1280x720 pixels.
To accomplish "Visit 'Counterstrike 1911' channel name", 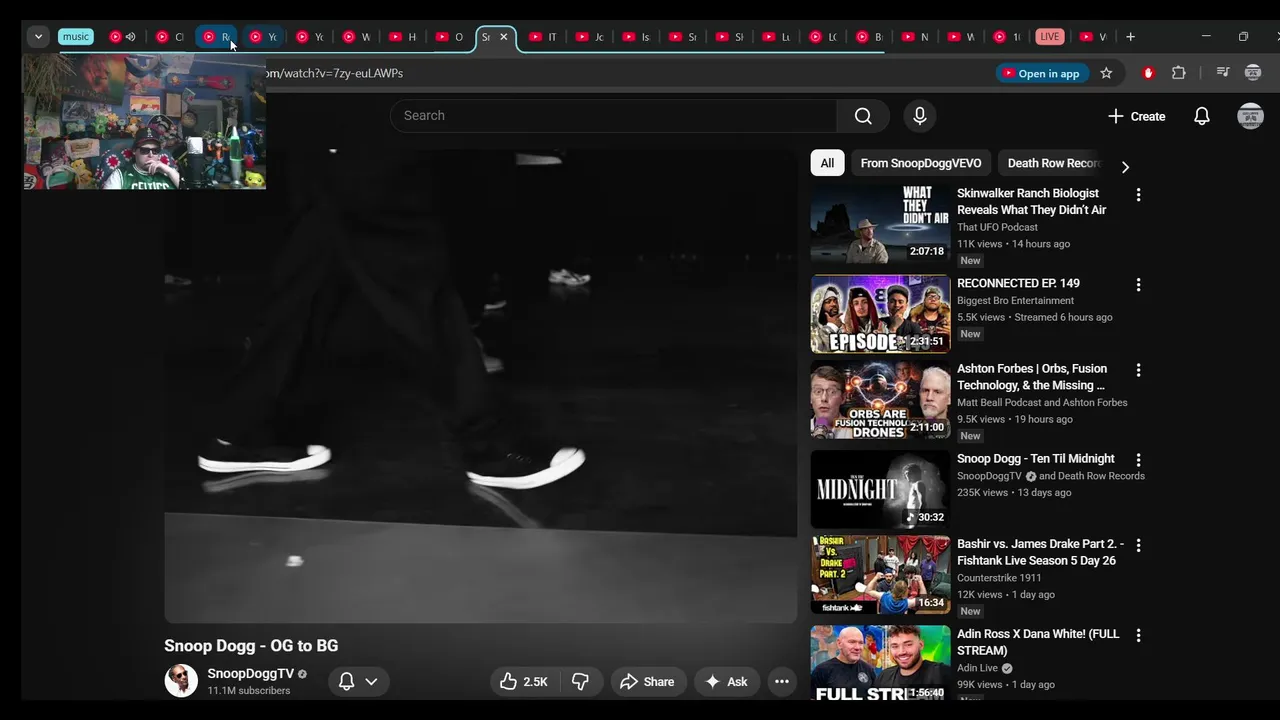I will [x=999, y=578].
